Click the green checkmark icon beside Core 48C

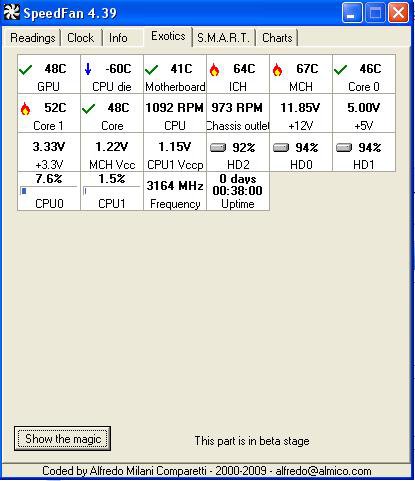coord(89,109)
